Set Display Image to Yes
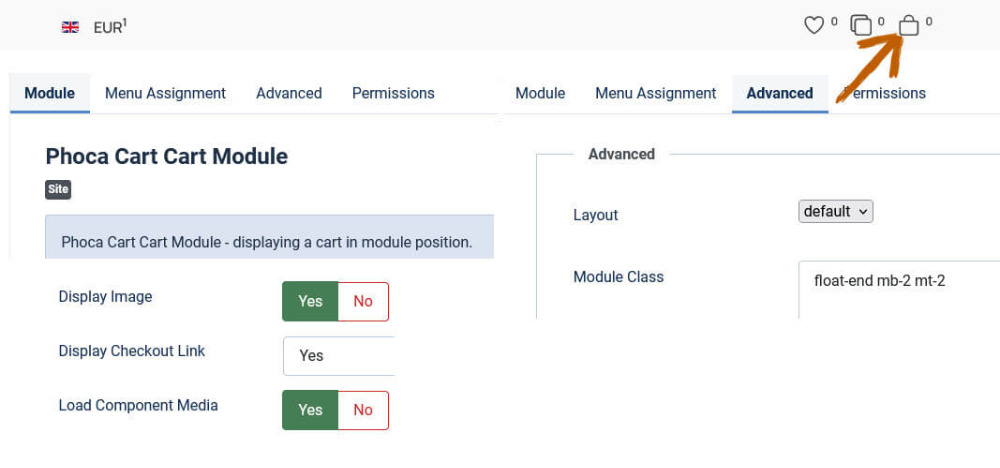 coord(310,301)
